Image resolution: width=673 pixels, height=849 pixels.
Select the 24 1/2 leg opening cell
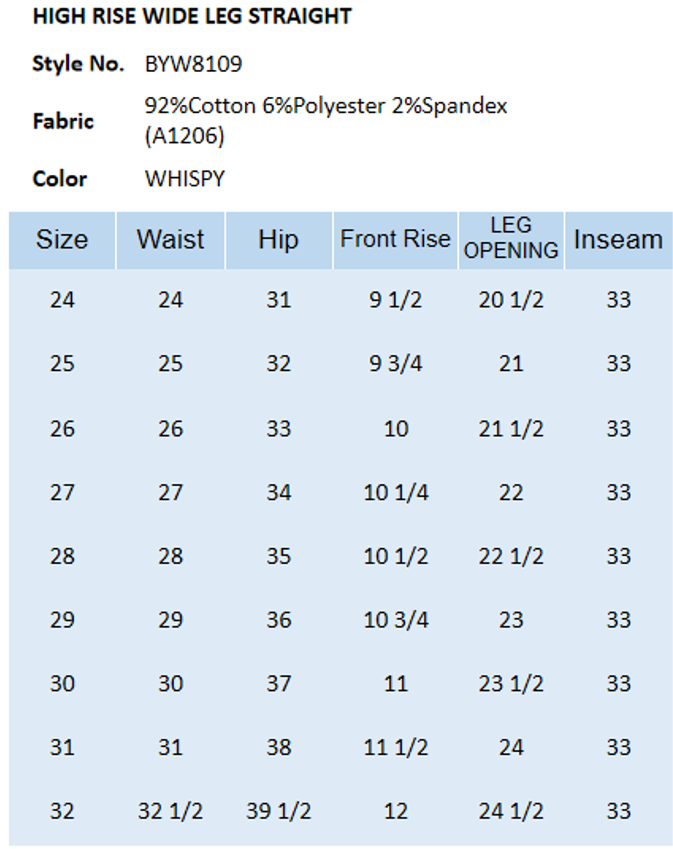point(511,812)
